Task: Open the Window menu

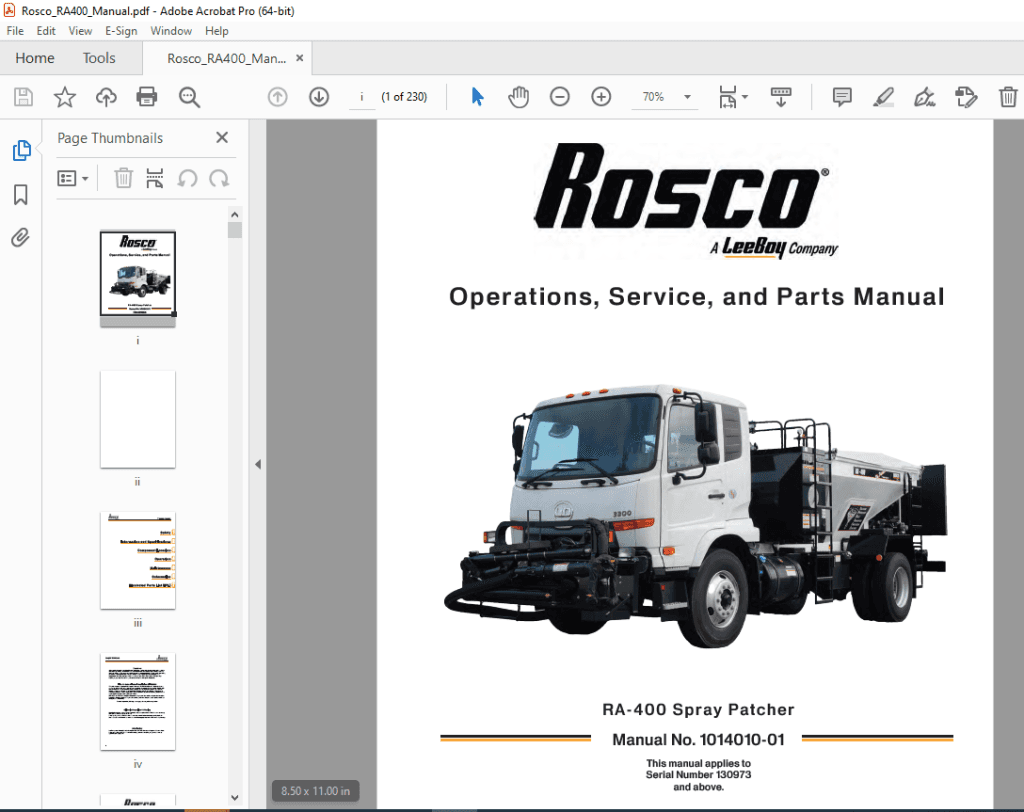Action: [171, 31]
